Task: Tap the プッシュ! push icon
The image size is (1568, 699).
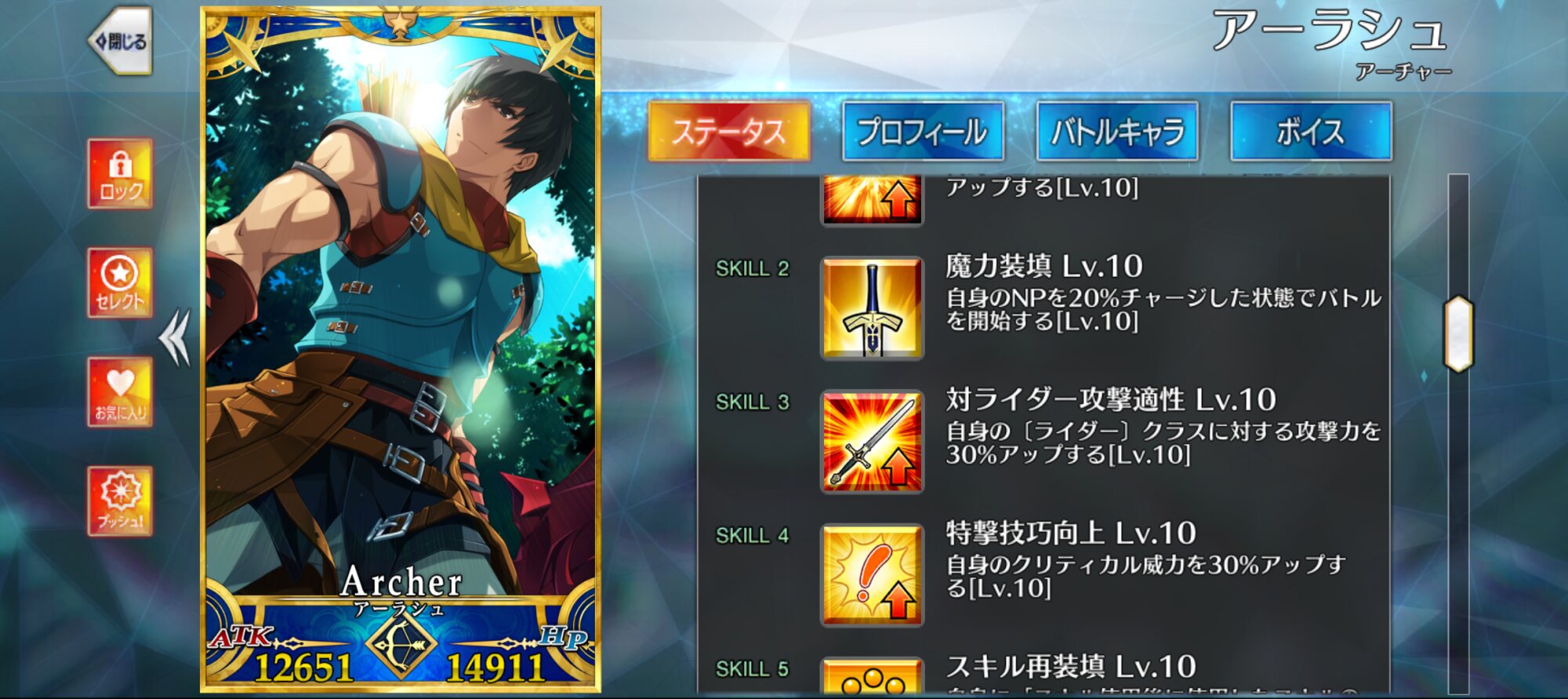Action: (x=120, y=501)
